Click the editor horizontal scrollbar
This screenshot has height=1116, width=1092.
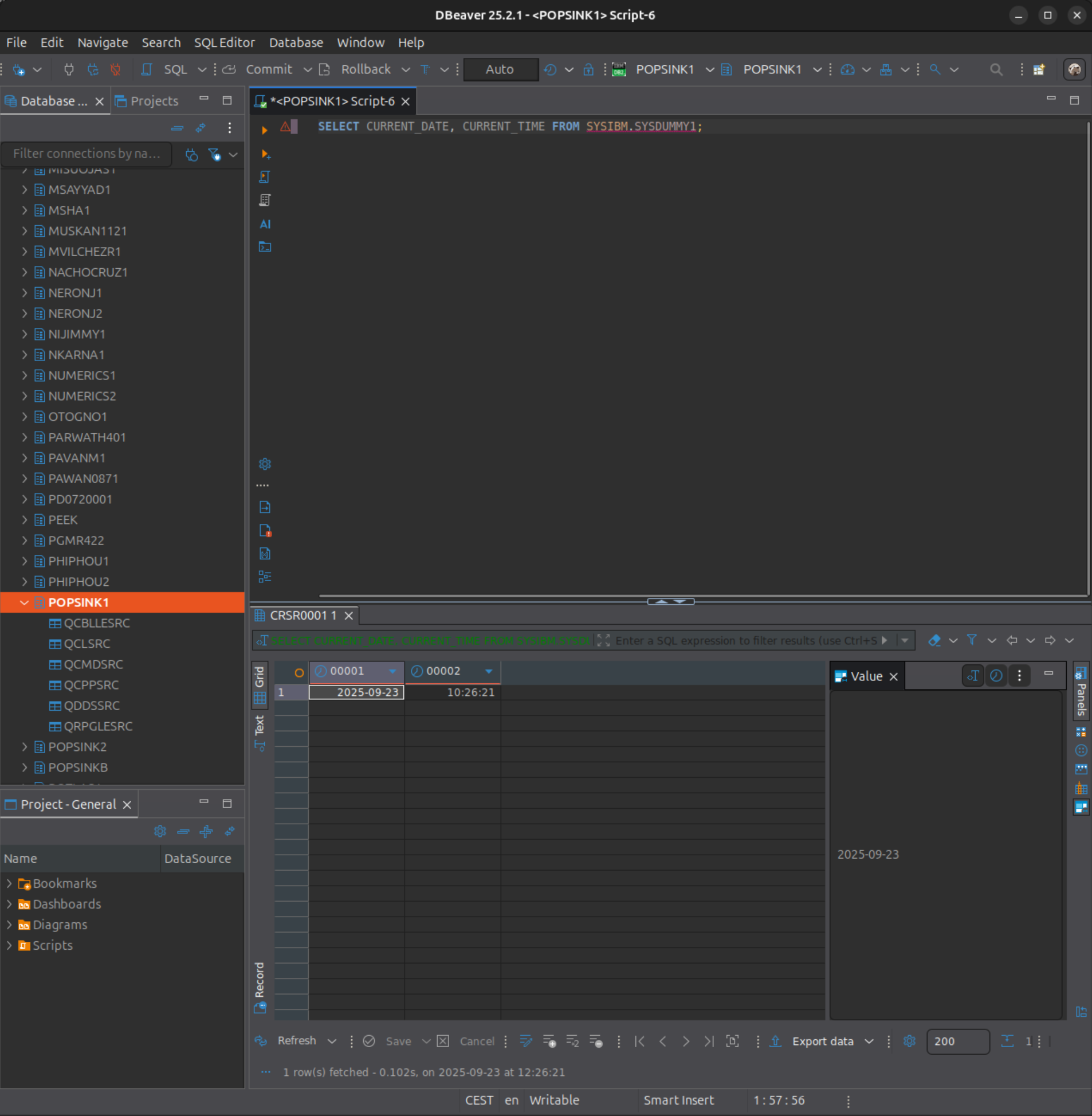[x=688, y=596]
